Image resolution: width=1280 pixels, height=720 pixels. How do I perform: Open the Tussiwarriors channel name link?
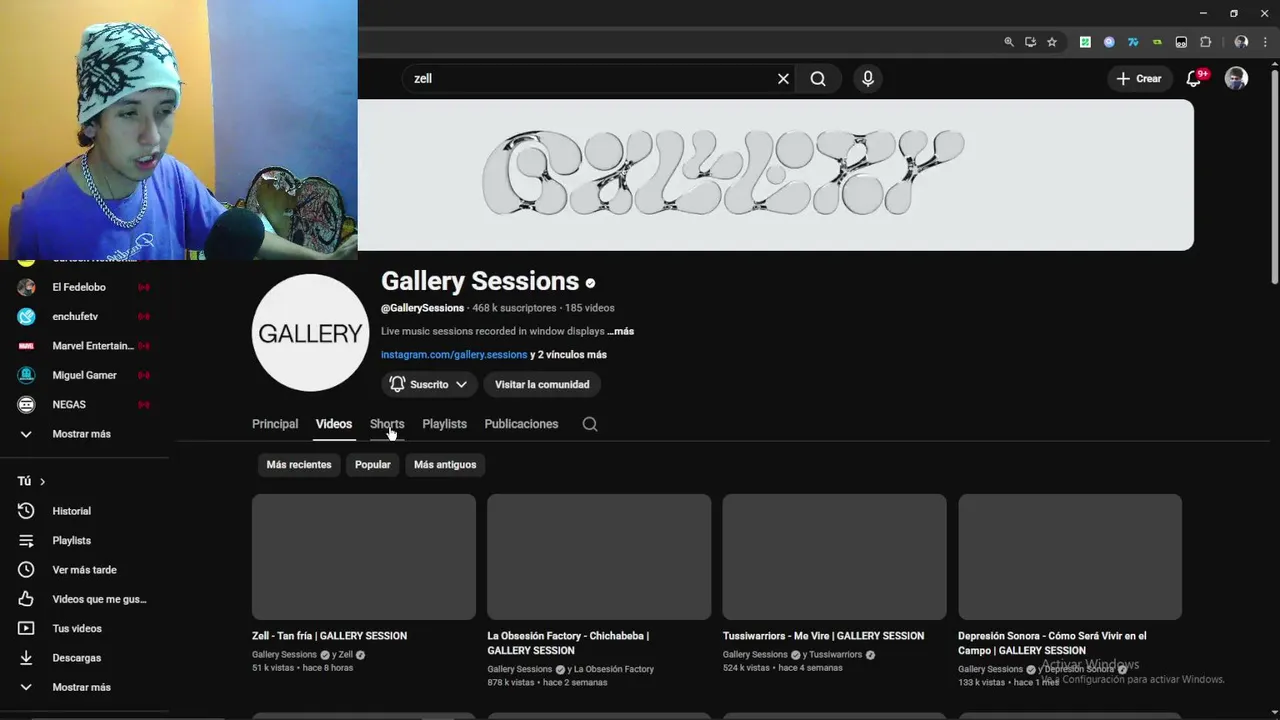835,655
